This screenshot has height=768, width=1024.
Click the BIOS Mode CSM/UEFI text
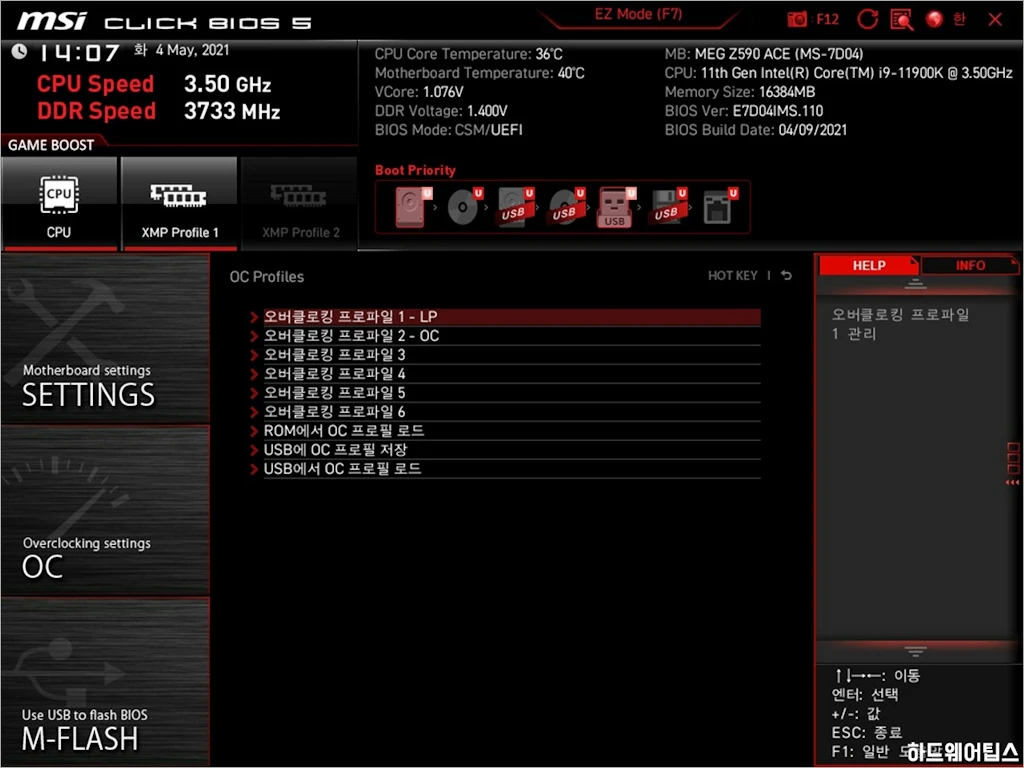tap(449, 129)
